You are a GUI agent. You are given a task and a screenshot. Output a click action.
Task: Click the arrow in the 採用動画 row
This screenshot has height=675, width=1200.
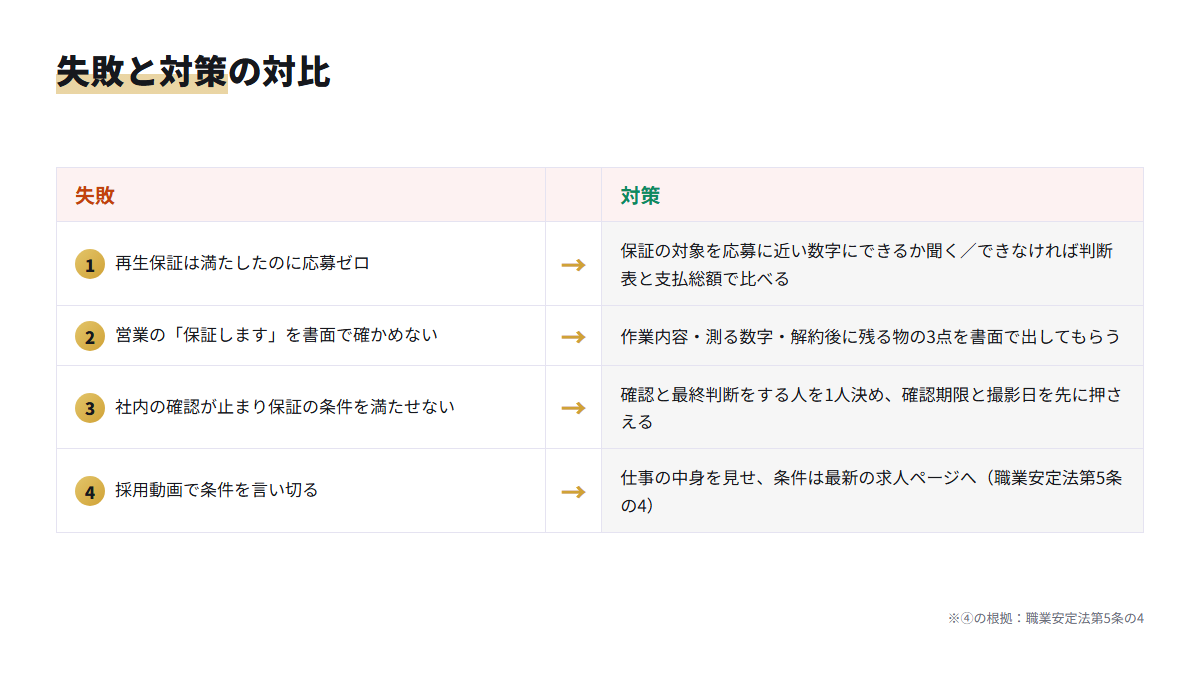573,491
